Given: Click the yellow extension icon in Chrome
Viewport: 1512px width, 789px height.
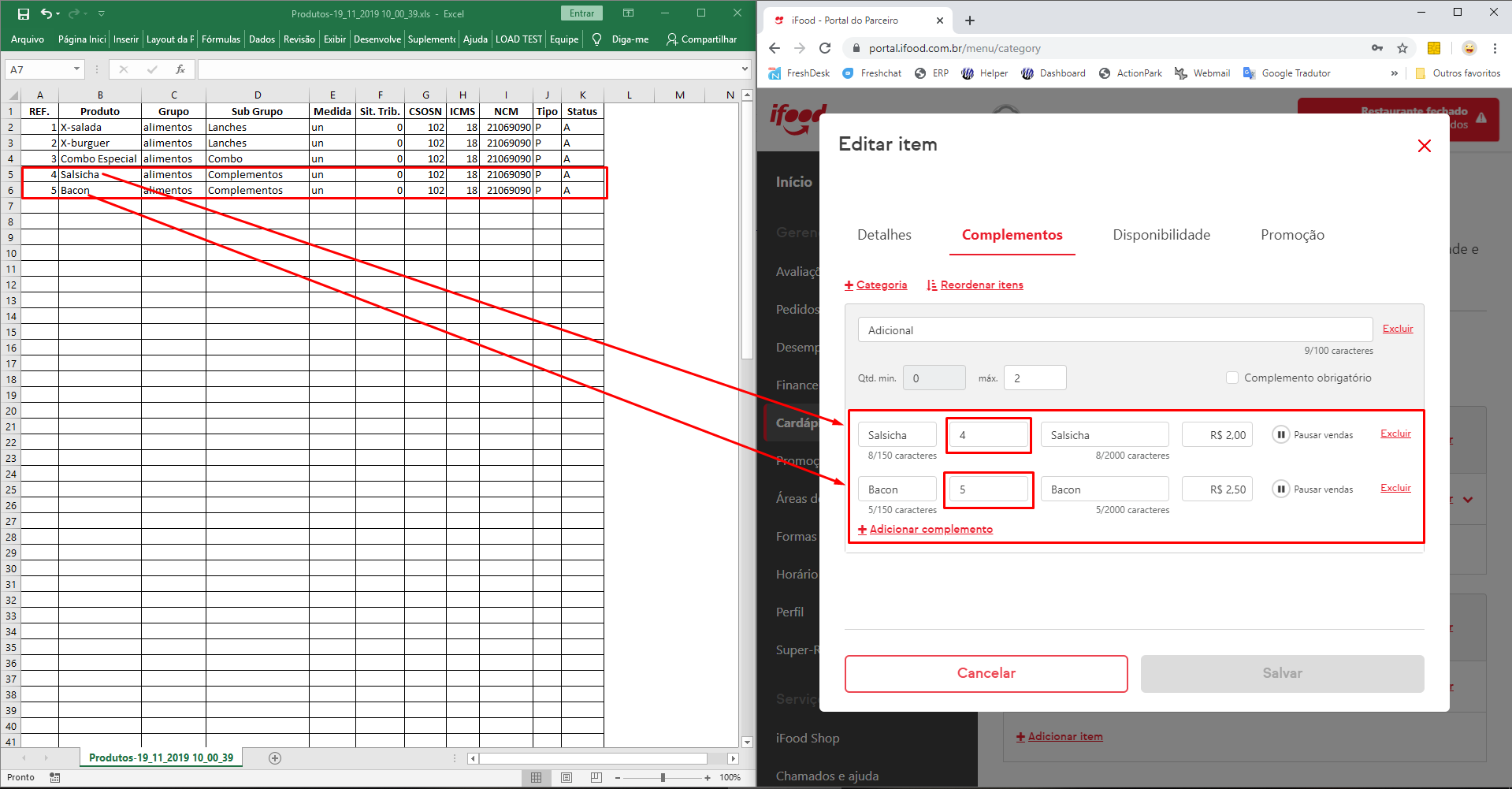Looking at the screenshot, I should point(1434,48).
